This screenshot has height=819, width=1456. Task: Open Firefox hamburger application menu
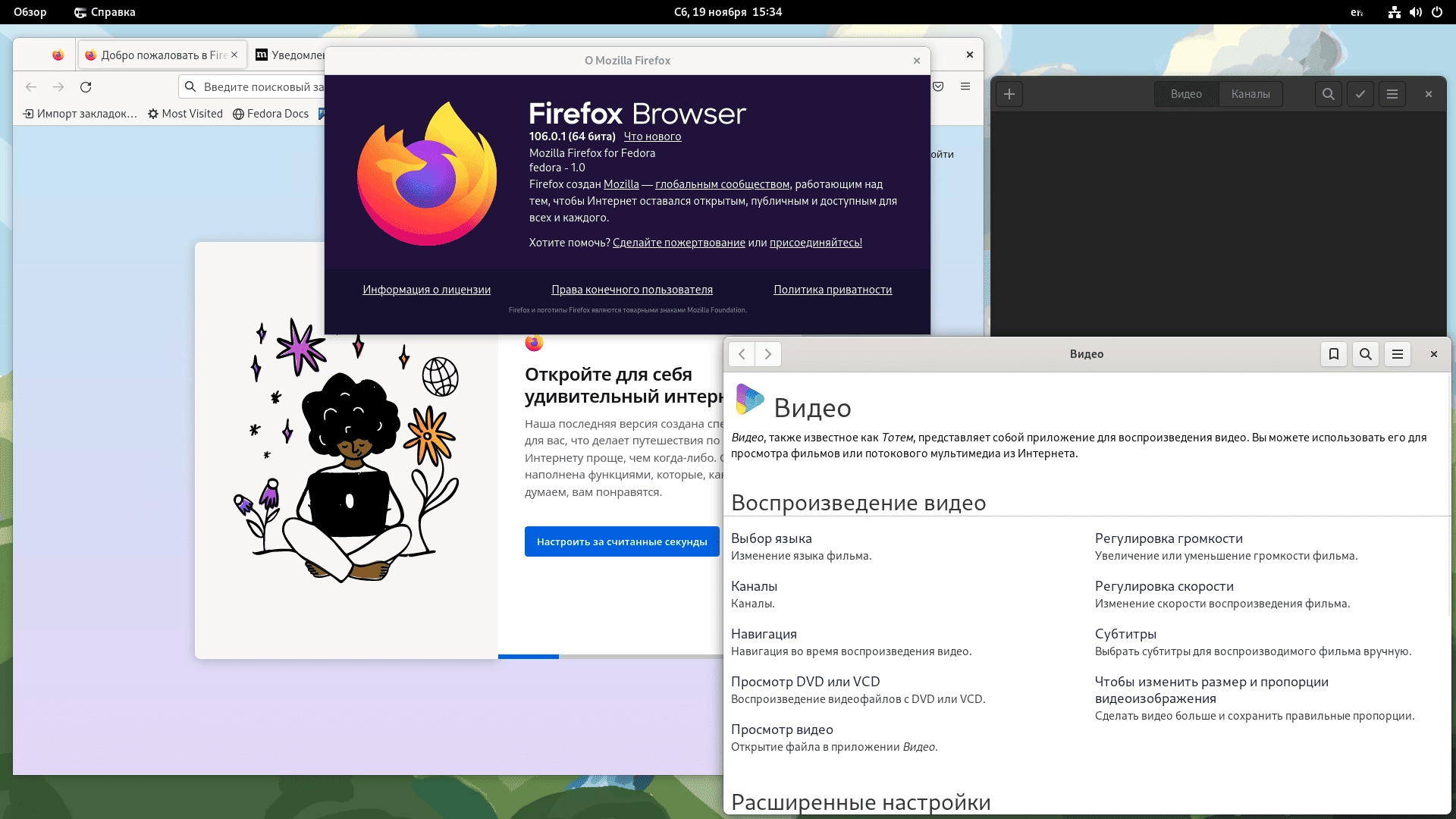click(965, 86)
